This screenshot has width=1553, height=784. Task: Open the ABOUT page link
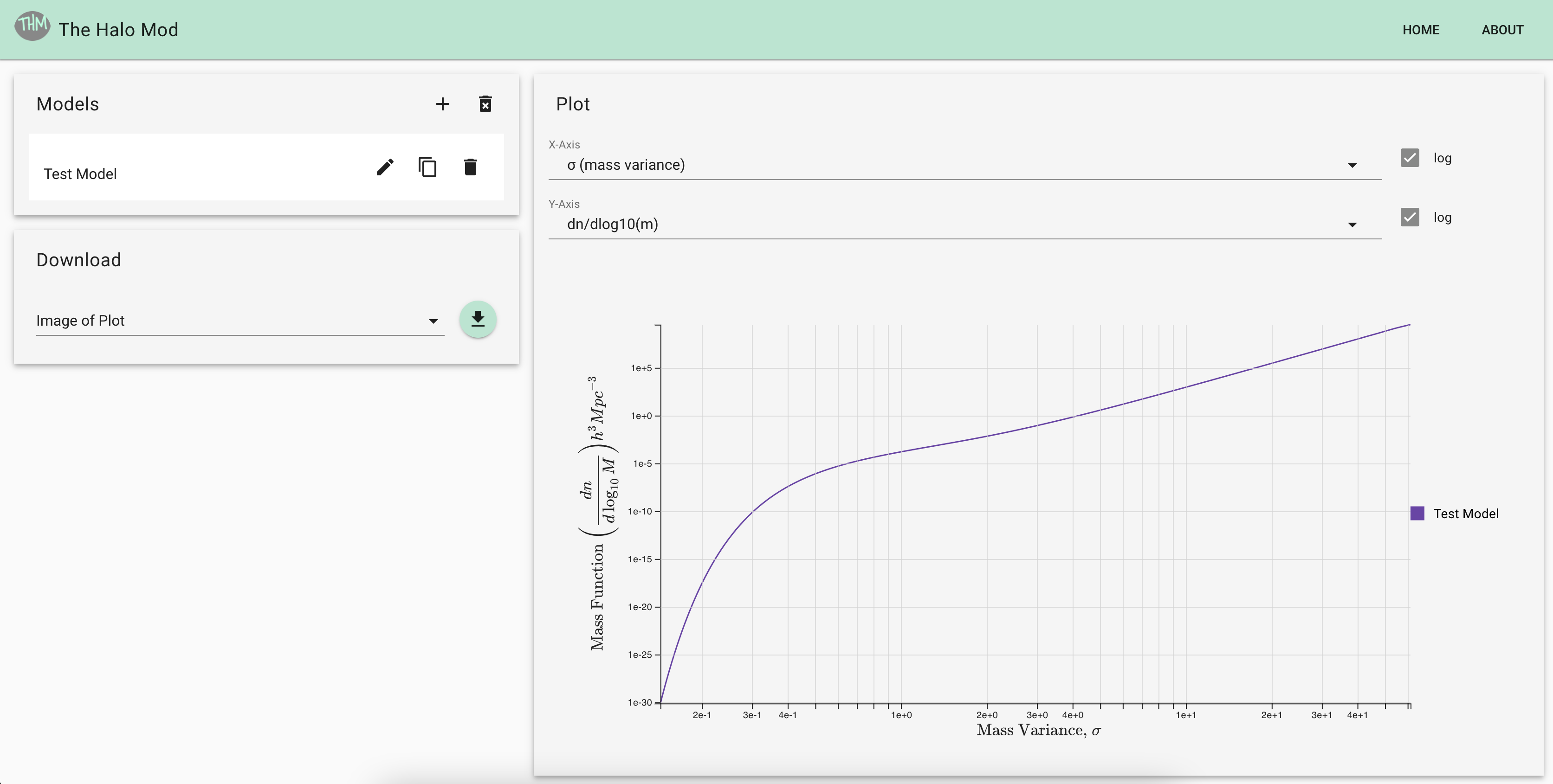1502,30
